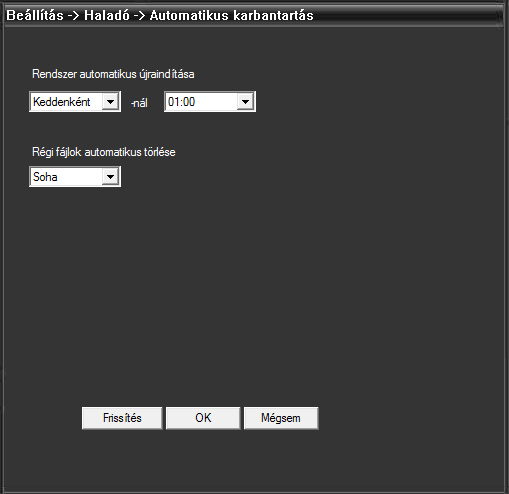Open the Keddenként reboot day combo box
The image size is (509, 494).
[75, 102]
